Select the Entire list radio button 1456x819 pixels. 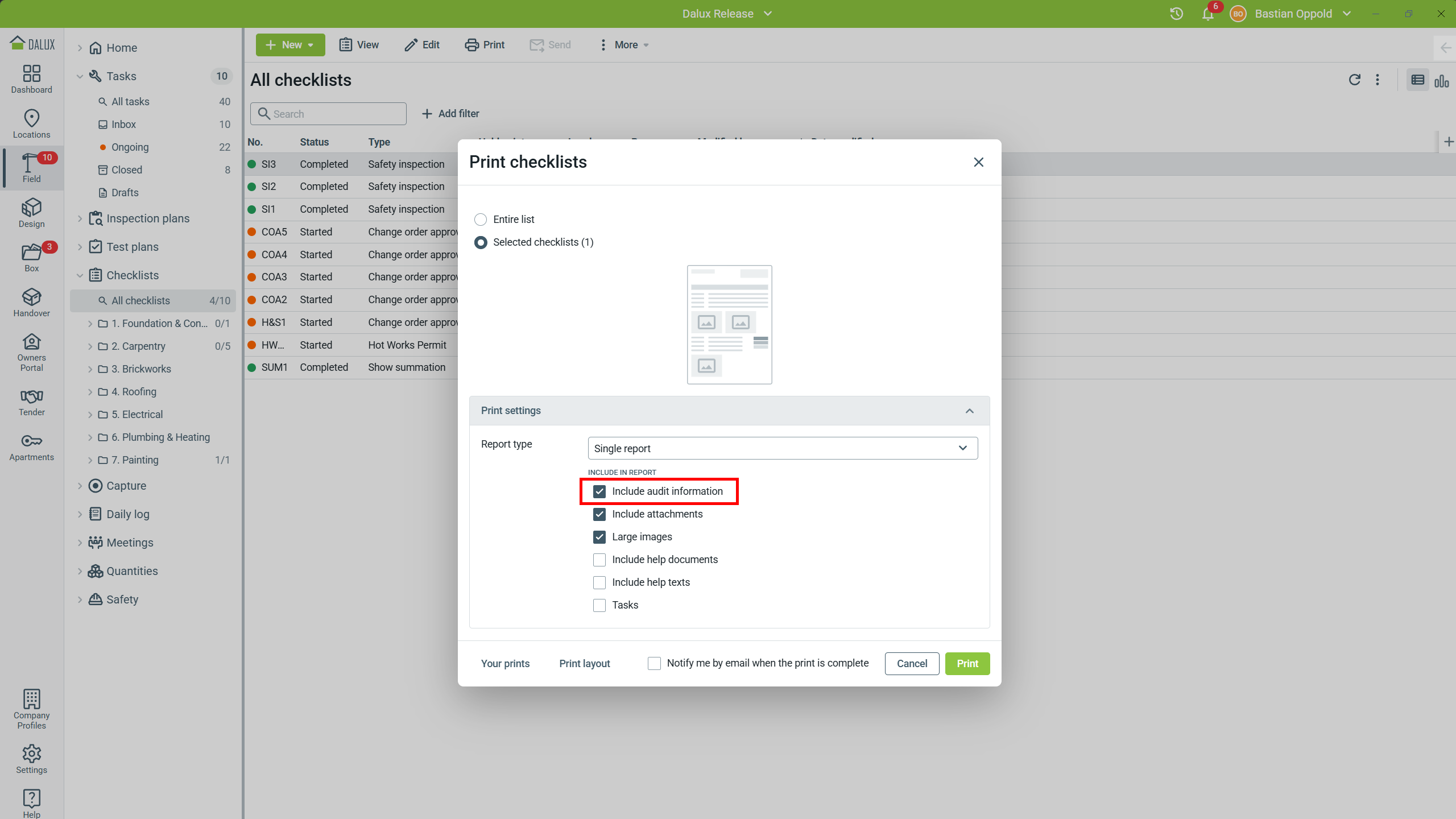(481, 220)
